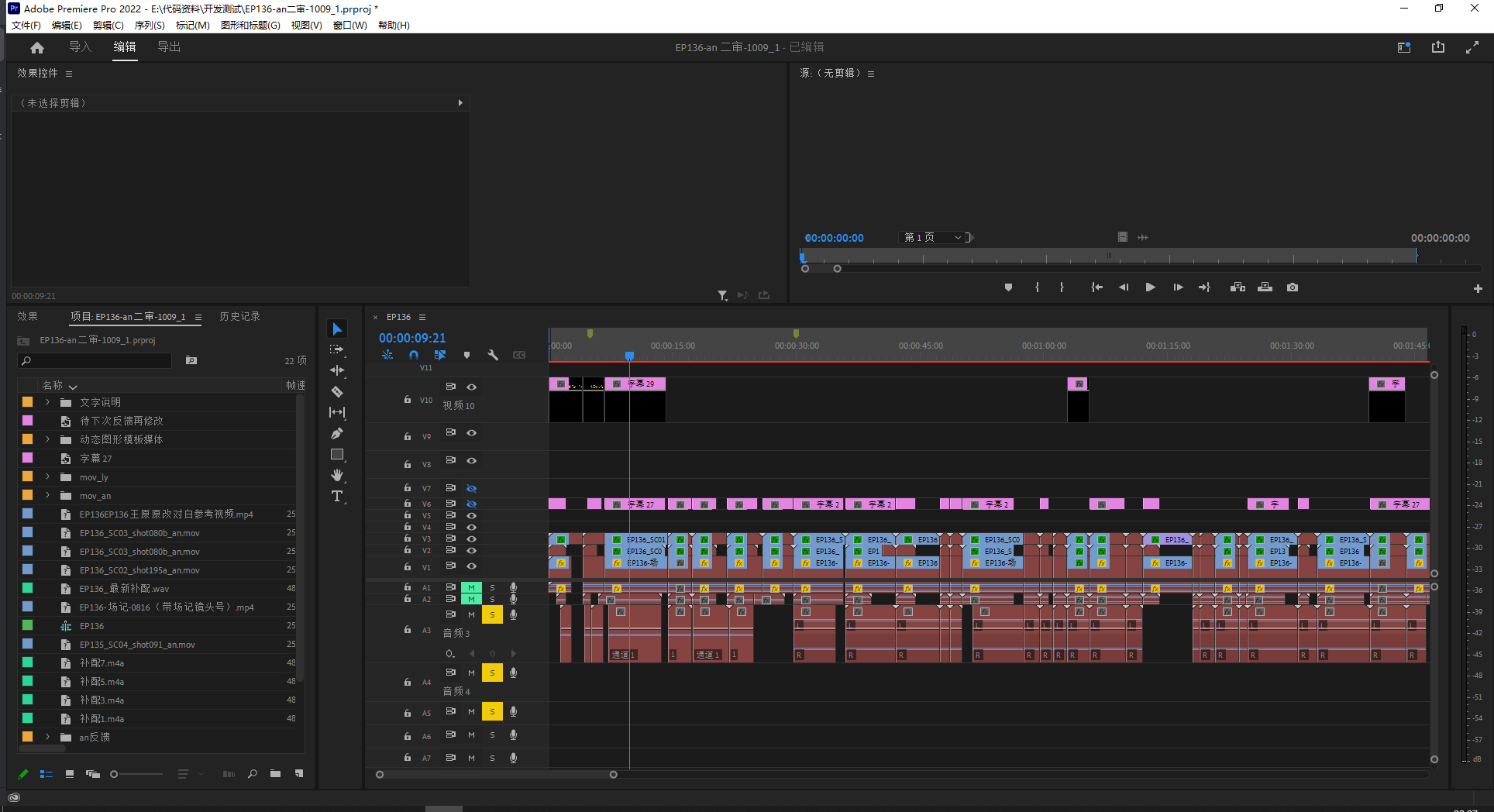The height and width of the screenshot is (812, 1494).
Task: Select the Razor tool in the toolbar
Action: (x=337, y=392)
